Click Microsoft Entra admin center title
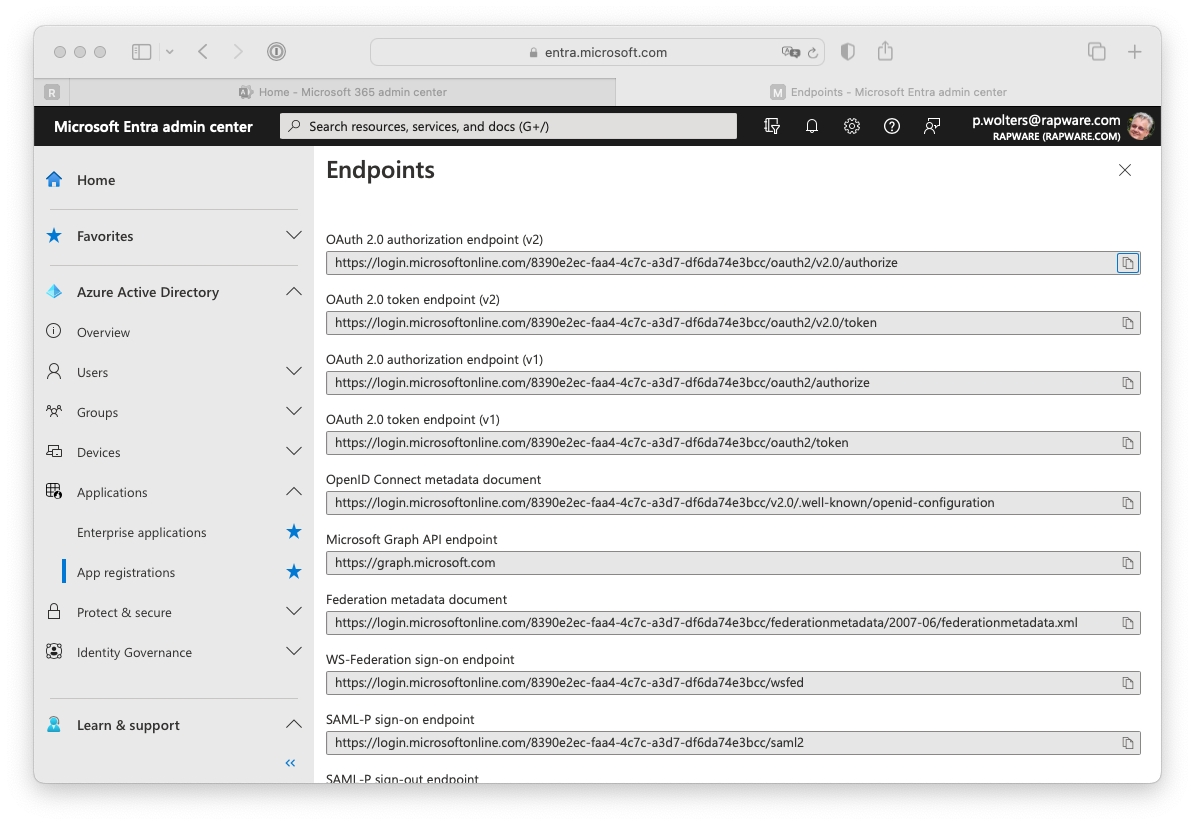The width and height of the screenshot is (1195, 825). pyautogui.click(x=153, y=126)
